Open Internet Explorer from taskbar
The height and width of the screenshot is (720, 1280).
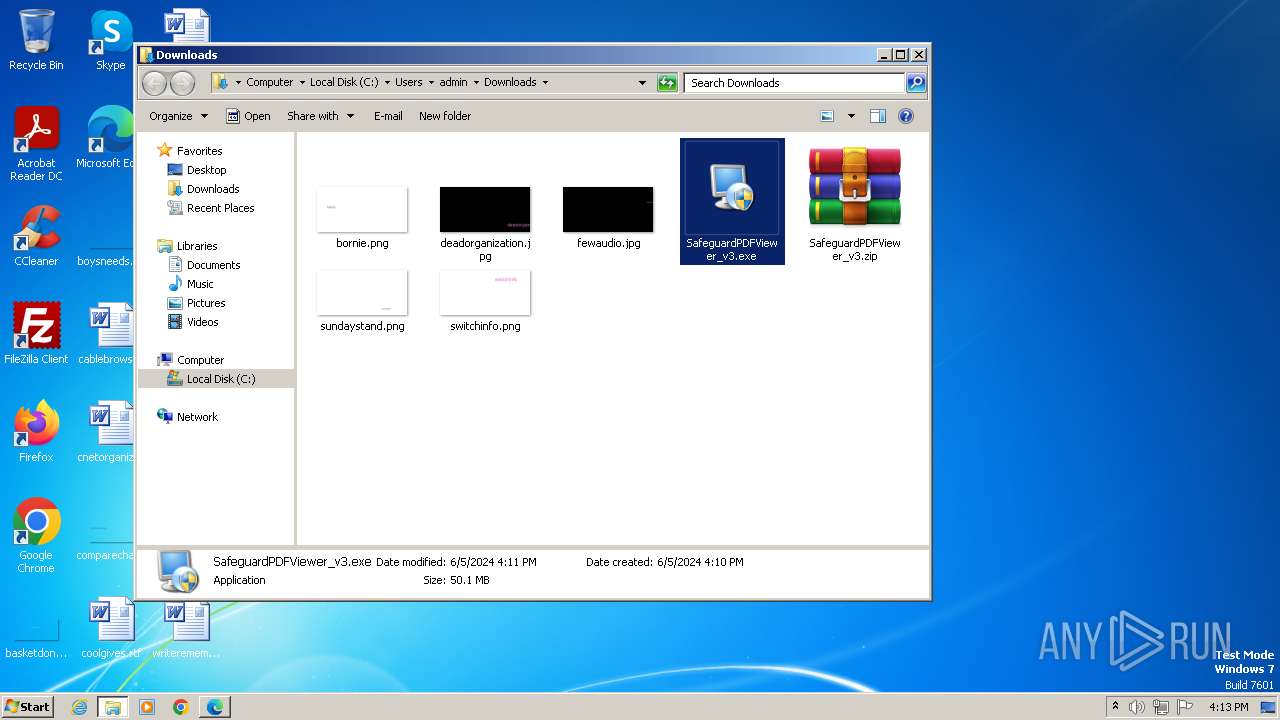(x=80, y=707)
